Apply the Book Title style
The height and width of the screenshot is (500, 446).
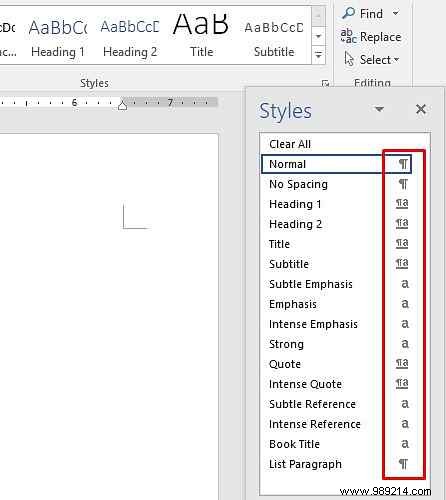click(336, 444)
